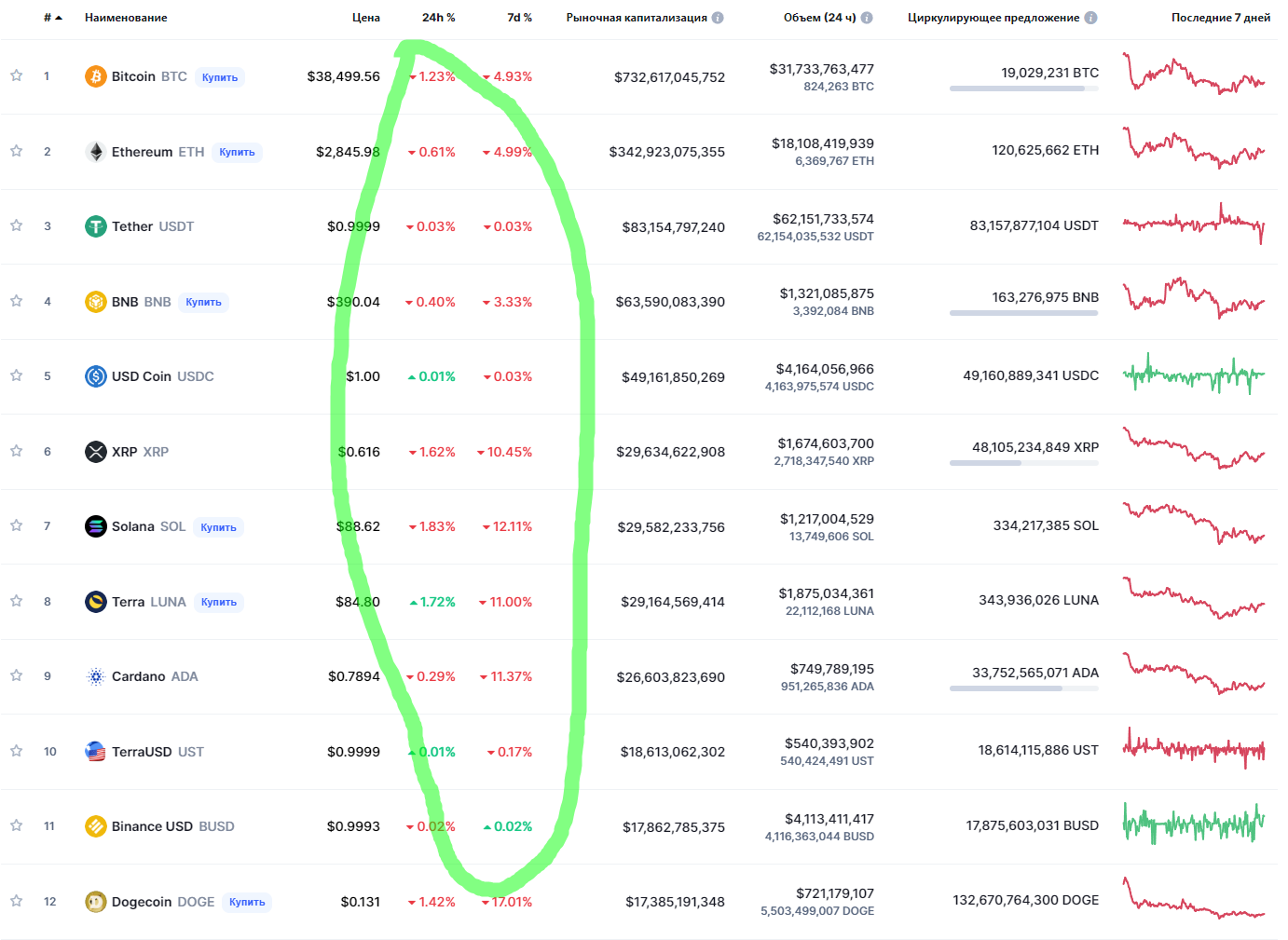Viewport: 1288px width, 940px height.
Task: Click the Купить button next to Bitcoin
Action: [x=220, y=77]
